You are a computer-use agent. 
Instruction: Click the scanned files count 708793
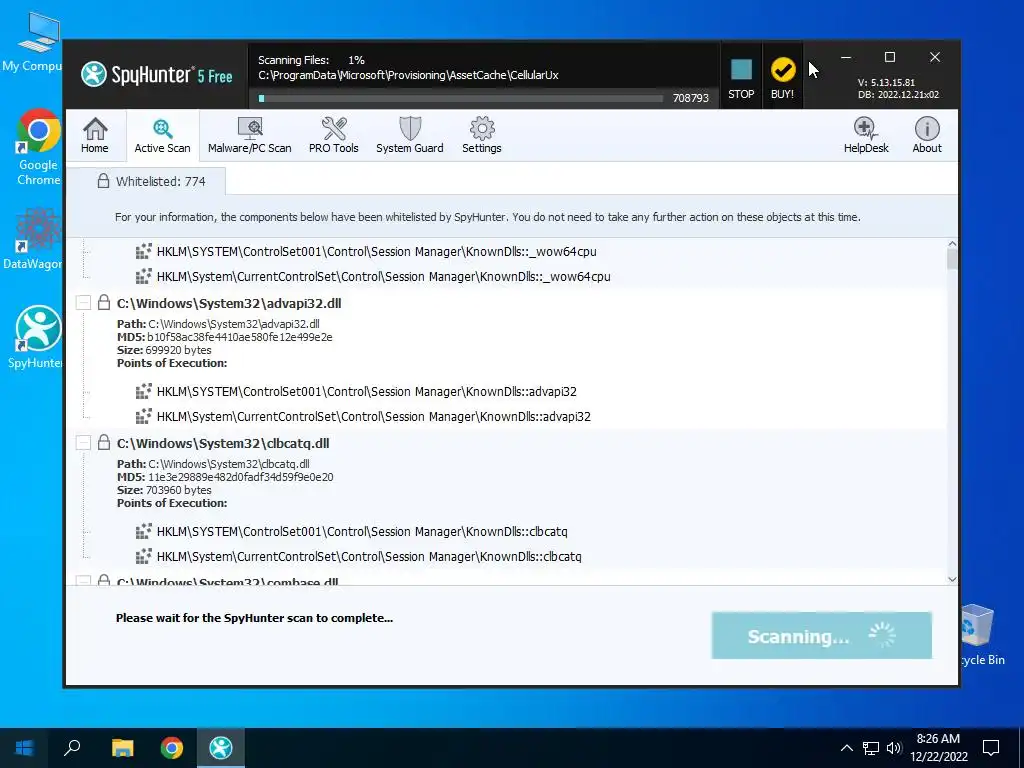coord(690,98)
